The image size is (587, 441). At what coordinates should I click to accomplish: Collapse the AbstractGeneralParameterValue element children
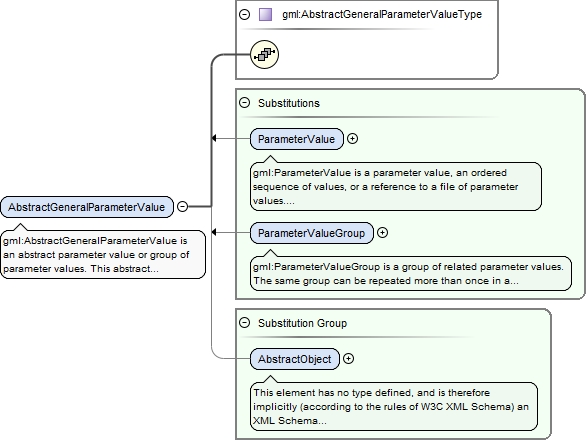(182, 206)
